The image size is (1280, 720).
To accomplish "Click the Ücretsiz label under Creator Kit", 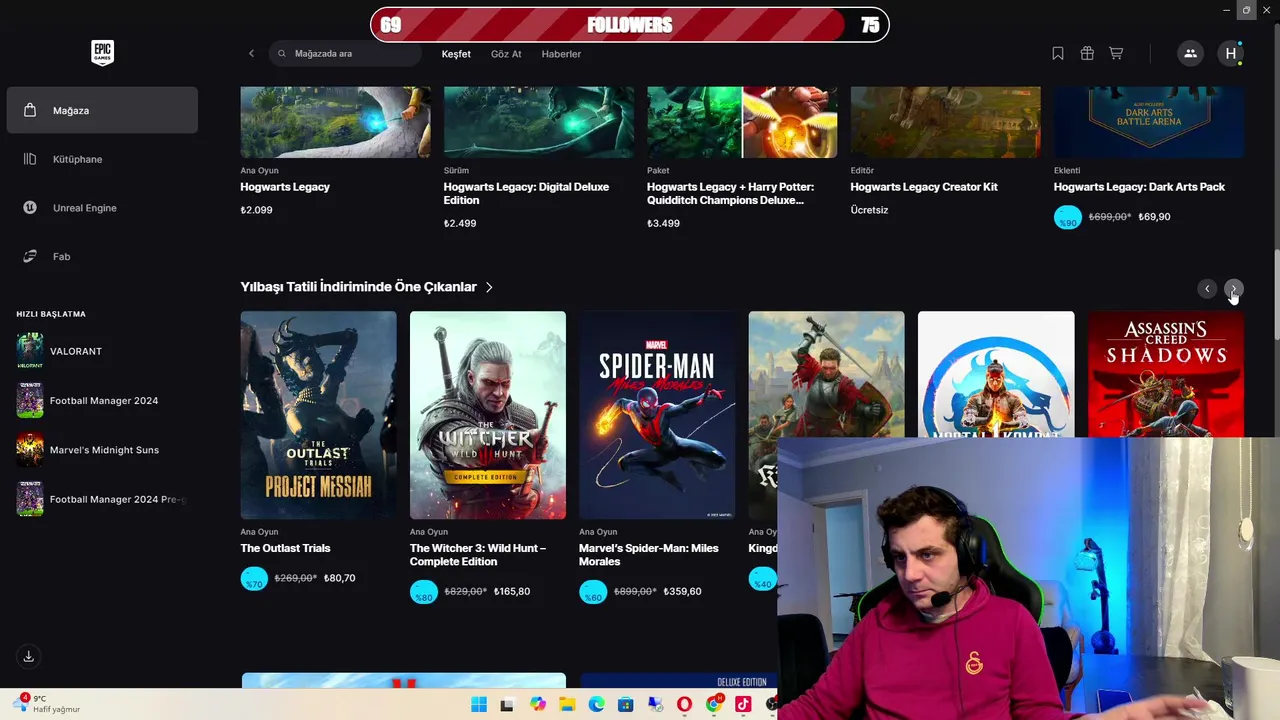I will pyautogui.click(x=869, y=210).
